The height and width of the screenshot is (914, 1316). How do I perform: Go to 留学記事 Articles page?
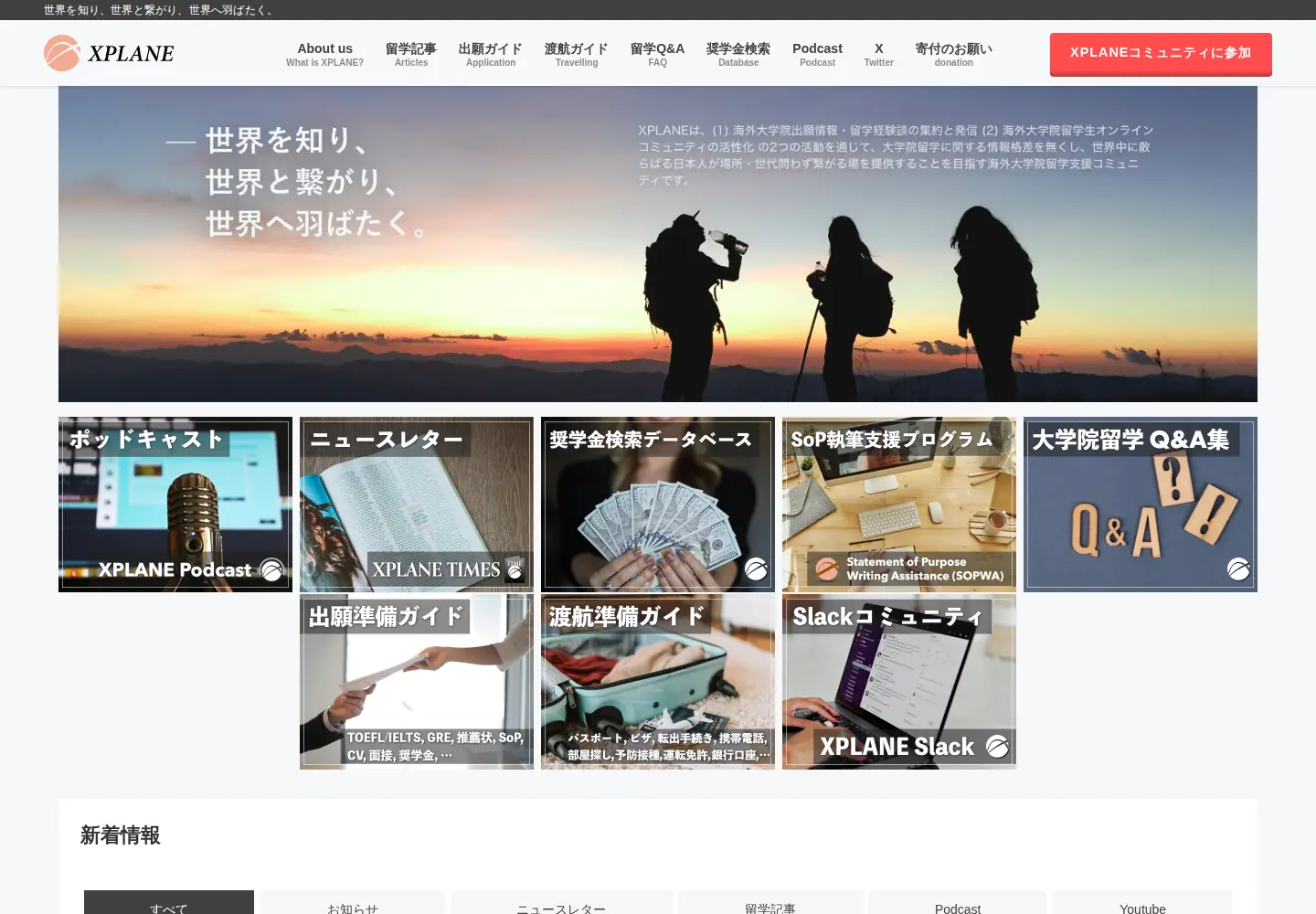pos(411,55)
